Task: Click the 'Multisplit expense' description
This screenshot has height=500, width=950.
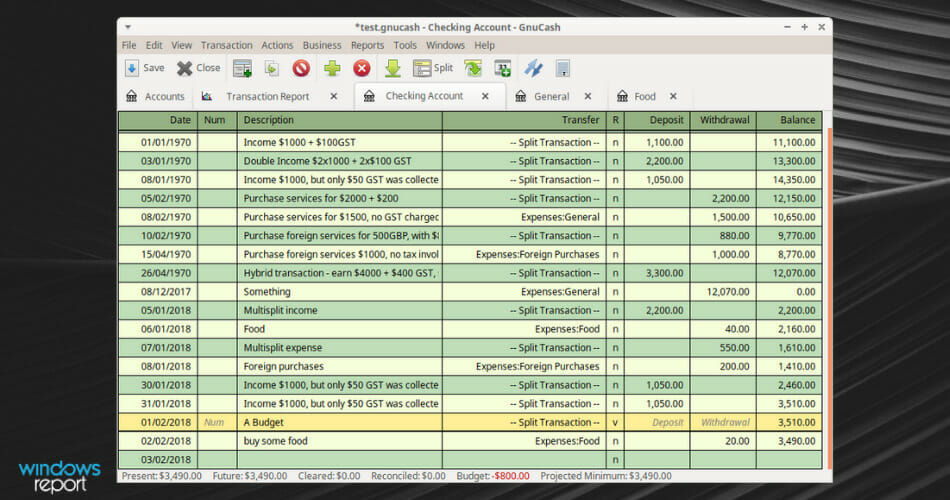Action: click(282, 348)
